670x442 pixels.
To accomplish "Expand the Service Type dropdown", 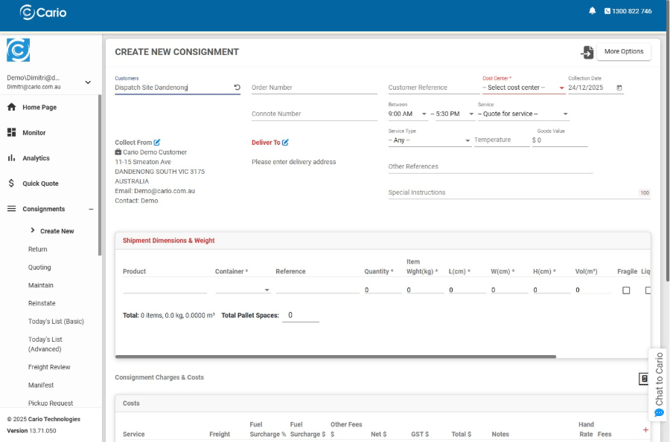I will point(428,140).
